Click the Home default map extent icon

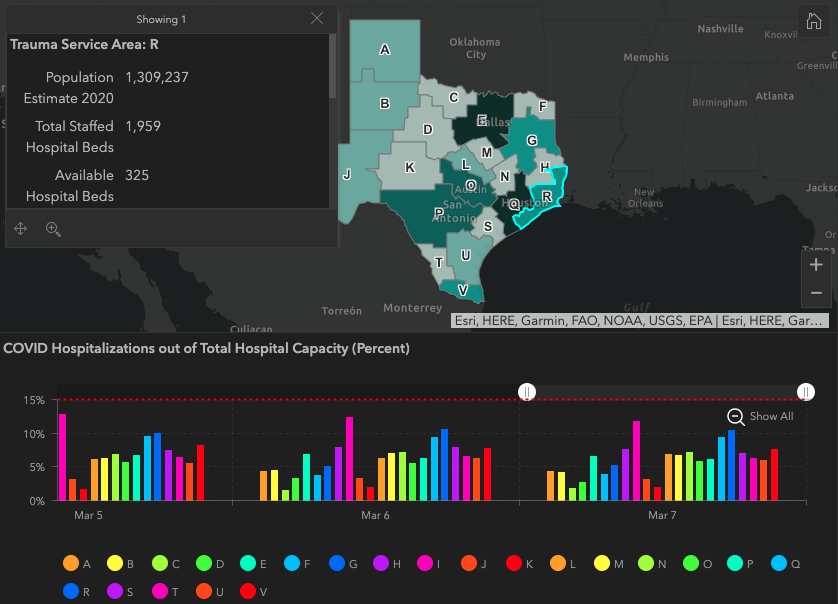[x=814, y=22]
